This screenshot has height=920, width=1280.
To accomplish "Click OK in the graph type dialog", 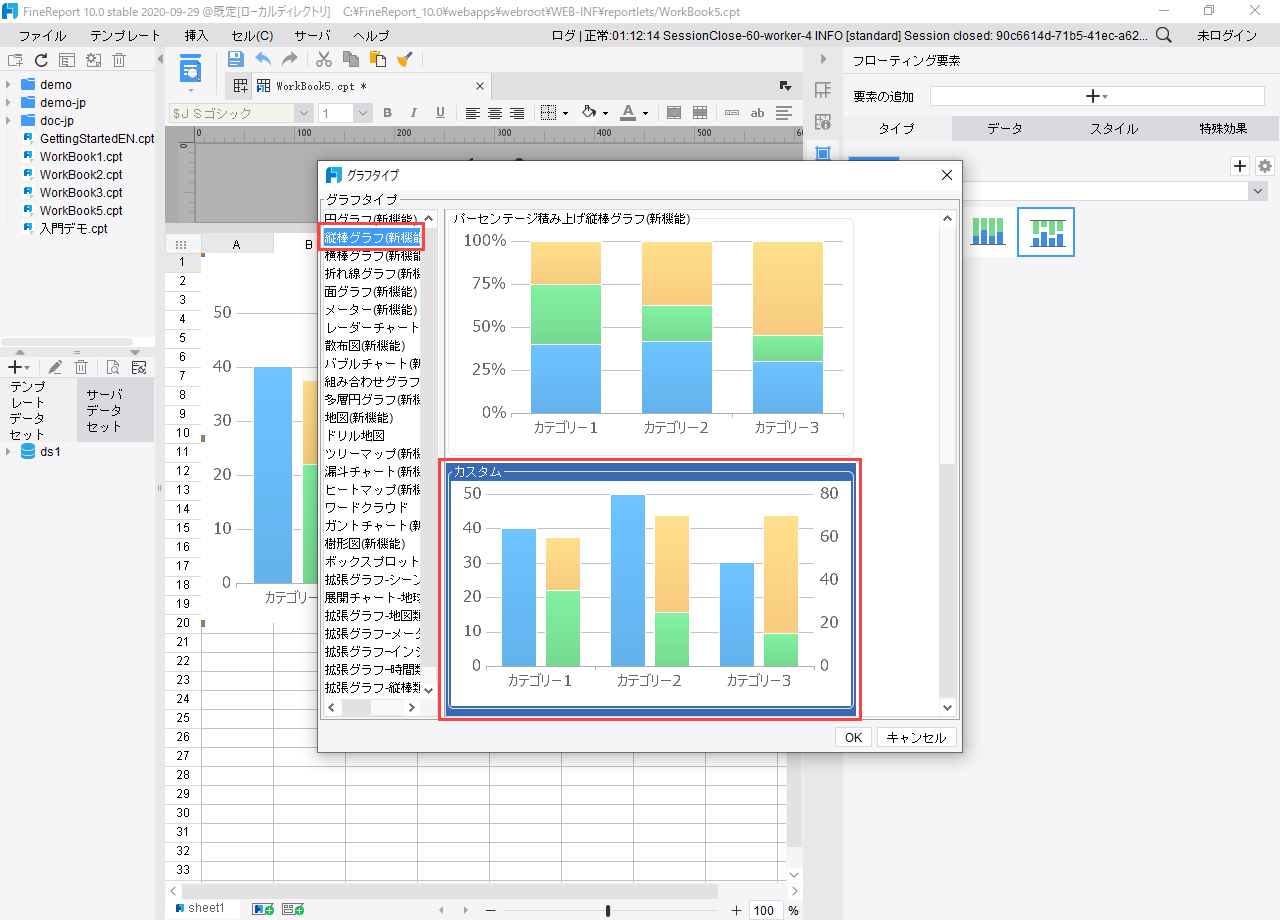I will point(852,737).
